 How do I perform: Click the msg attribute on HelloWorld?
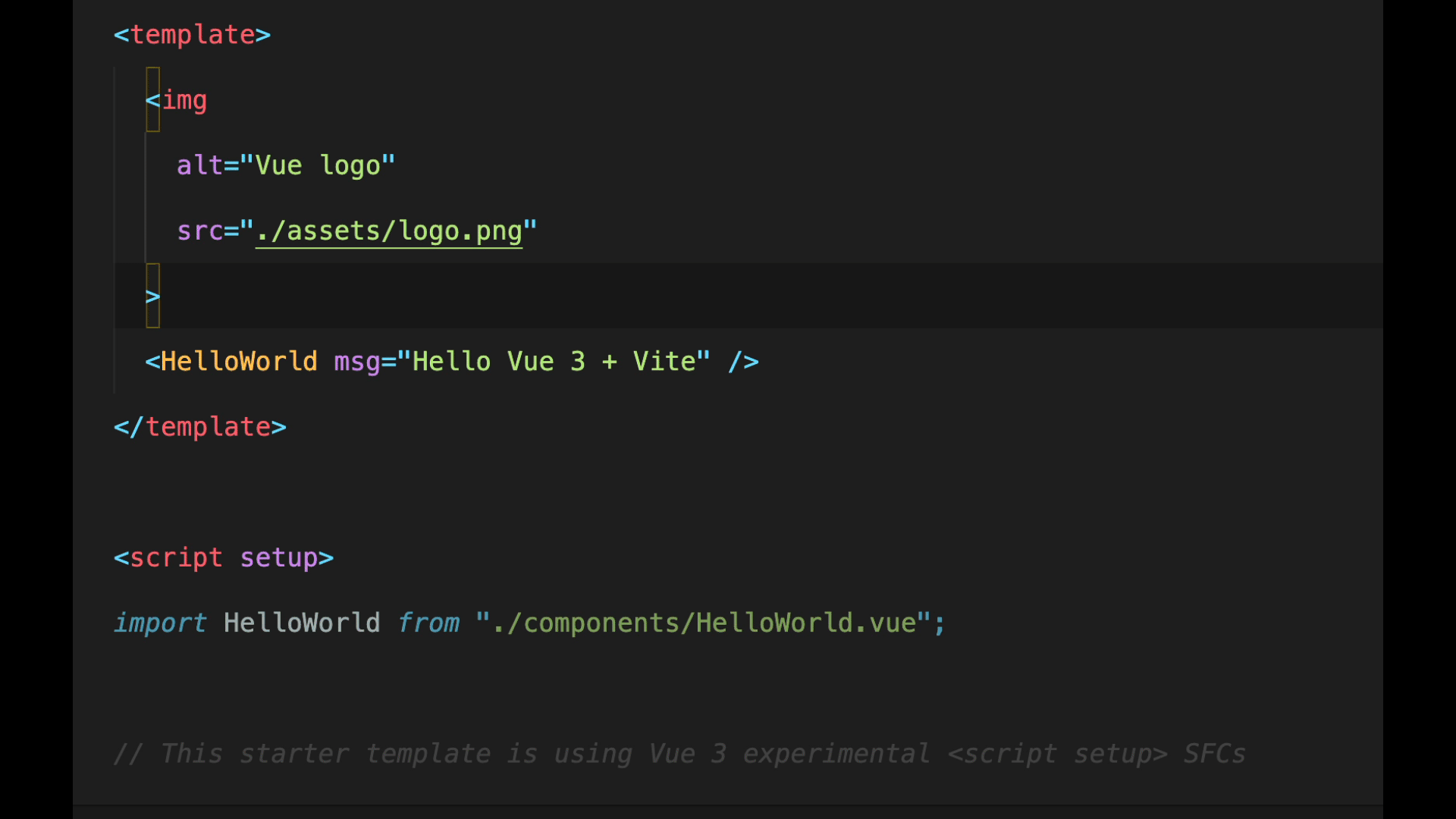click(357, 362)
